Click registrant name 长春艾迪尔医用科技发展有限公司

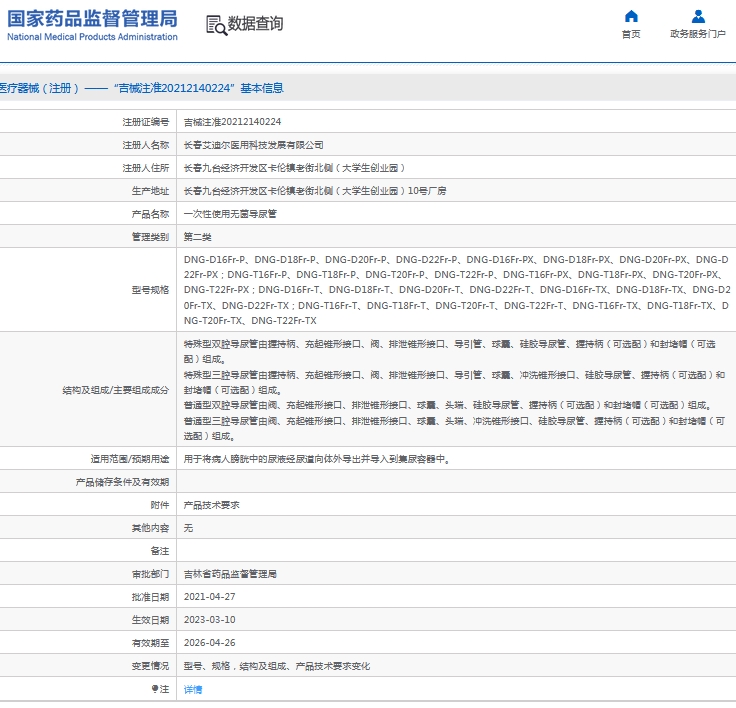coord(253,145)
